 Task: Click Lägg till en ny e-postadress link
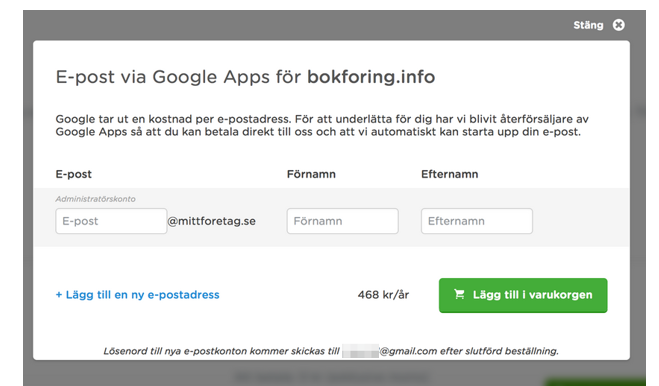137,295
